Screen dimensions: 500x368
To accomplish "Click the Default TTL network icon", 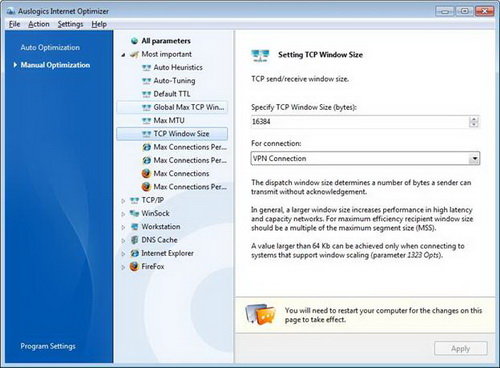I will pyautogui.click(x=147, y=94).
